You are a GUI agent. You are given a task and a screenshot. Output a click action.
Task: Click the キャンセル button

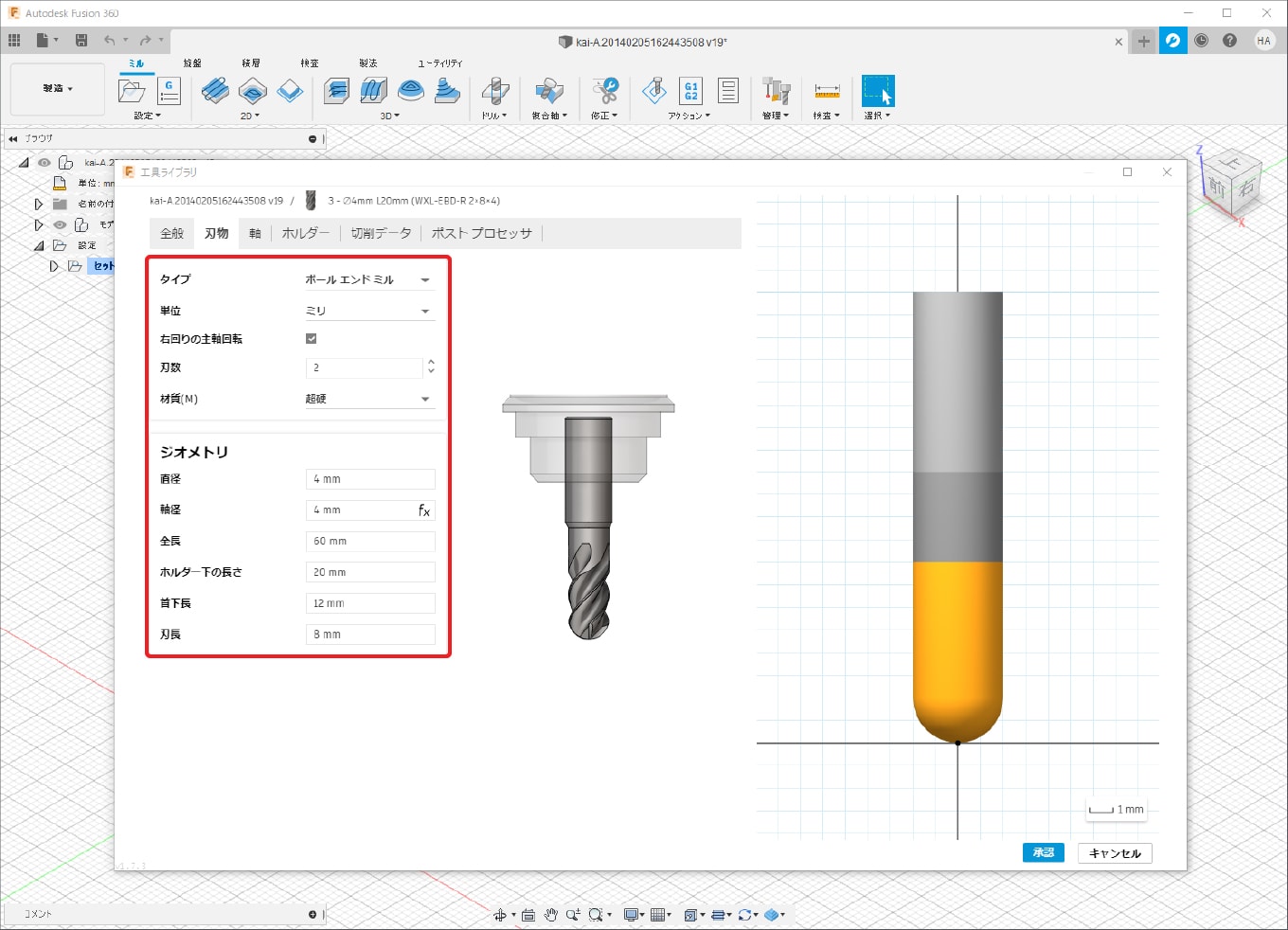pos(1115,853)
